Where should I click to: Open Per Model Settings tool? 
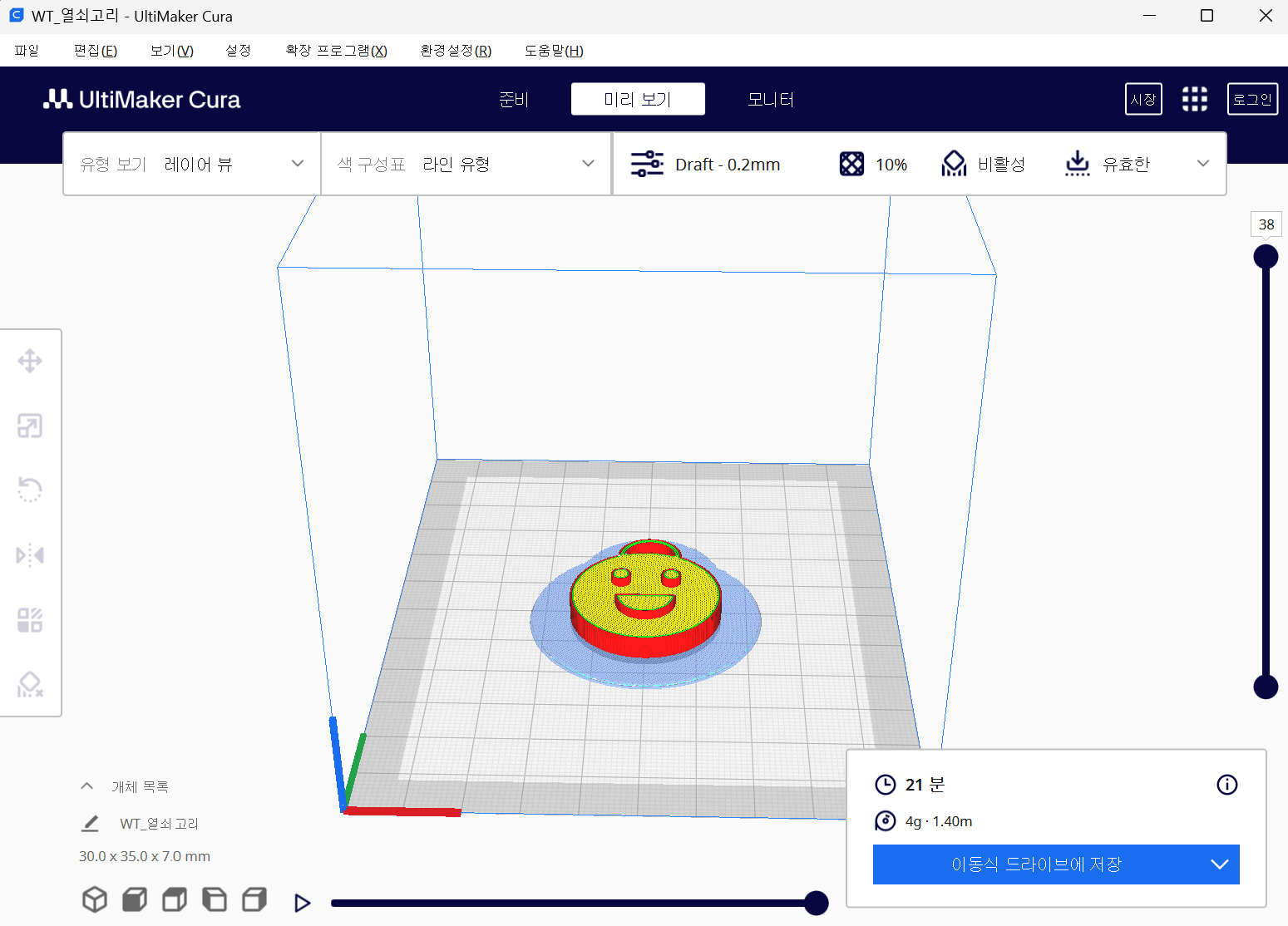tap(30, 619)
